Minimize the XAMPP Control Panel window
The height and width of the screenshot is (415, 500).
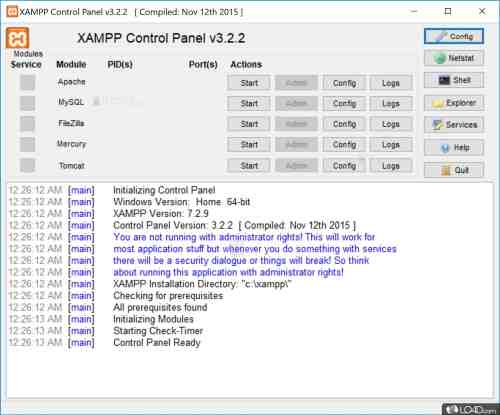pos(414,11)
